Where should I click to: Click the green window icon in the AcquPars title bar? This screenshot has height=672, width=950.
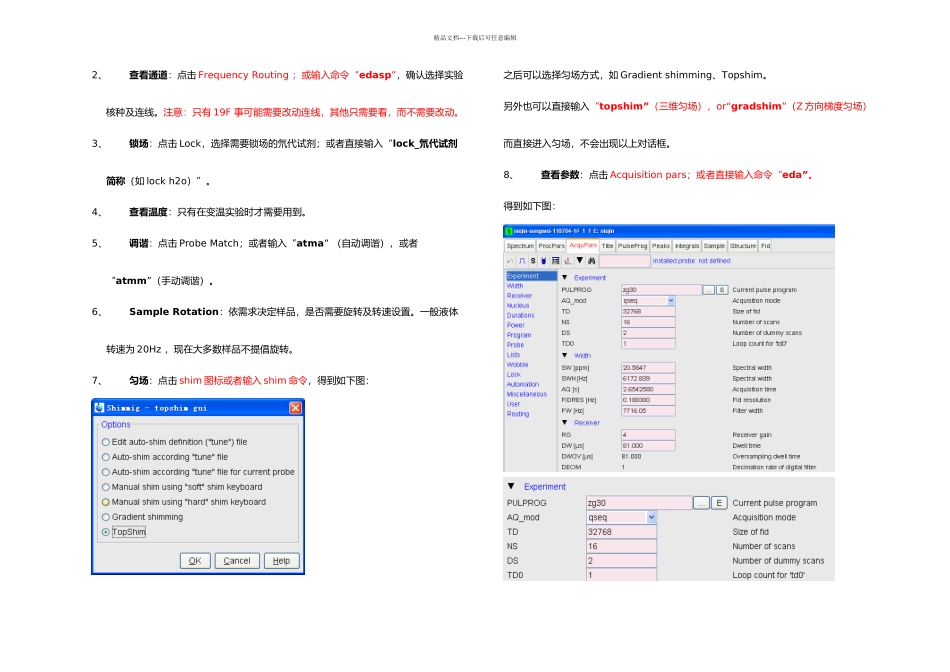[508, 231]
